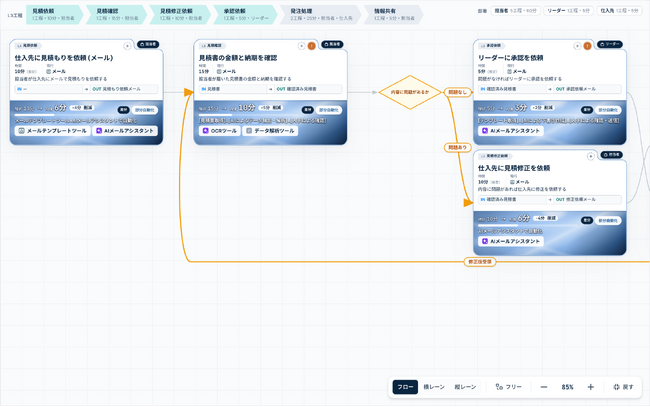Click dark pill beside 部分自動化 on 仕入先に見積もりを依頼 card
The height and width of the screenshot is (407, 650).
(124, 110)
